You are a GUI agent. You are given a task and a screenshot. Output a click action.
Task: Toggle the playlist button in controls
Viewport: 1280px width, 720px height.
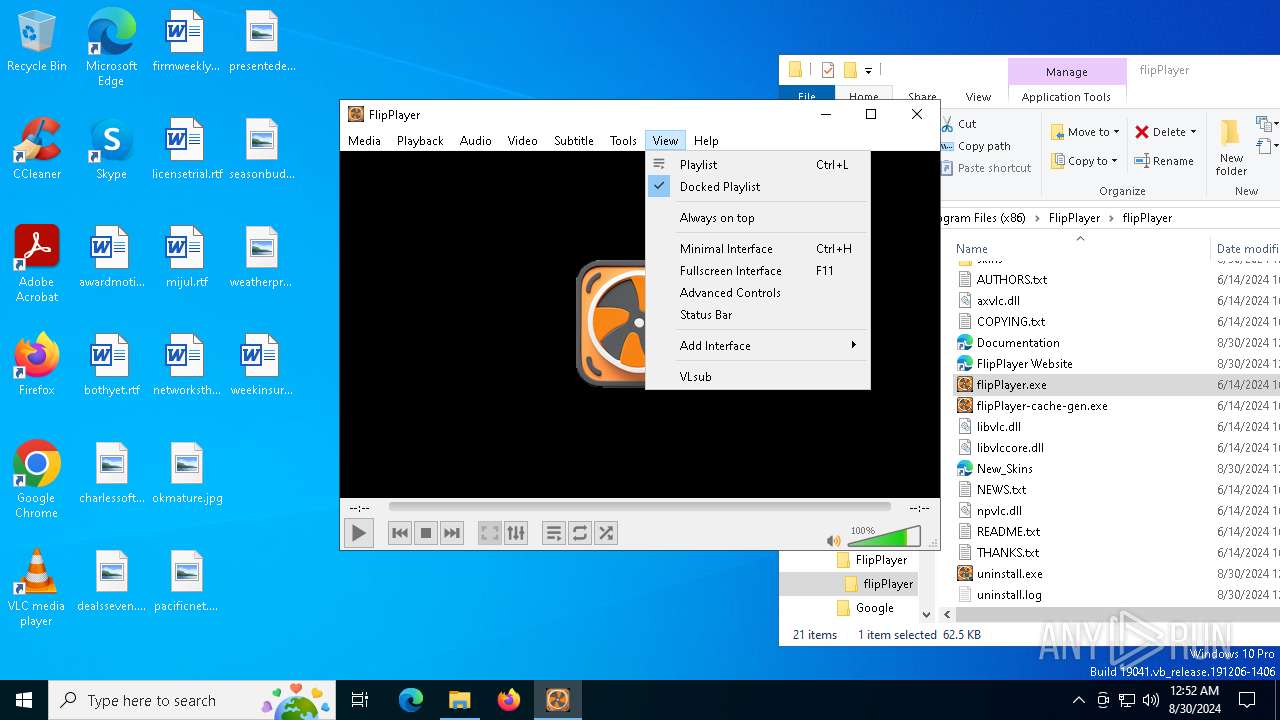(554, 533)
